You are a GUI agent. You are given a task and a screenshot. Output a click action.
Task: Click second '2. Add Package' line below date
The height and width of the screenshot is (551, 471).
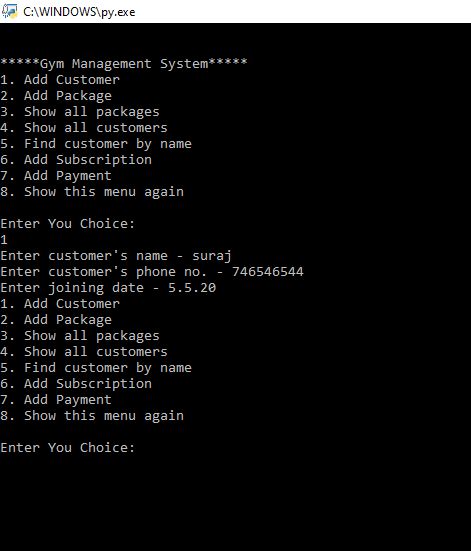click(x=56, y=320)
